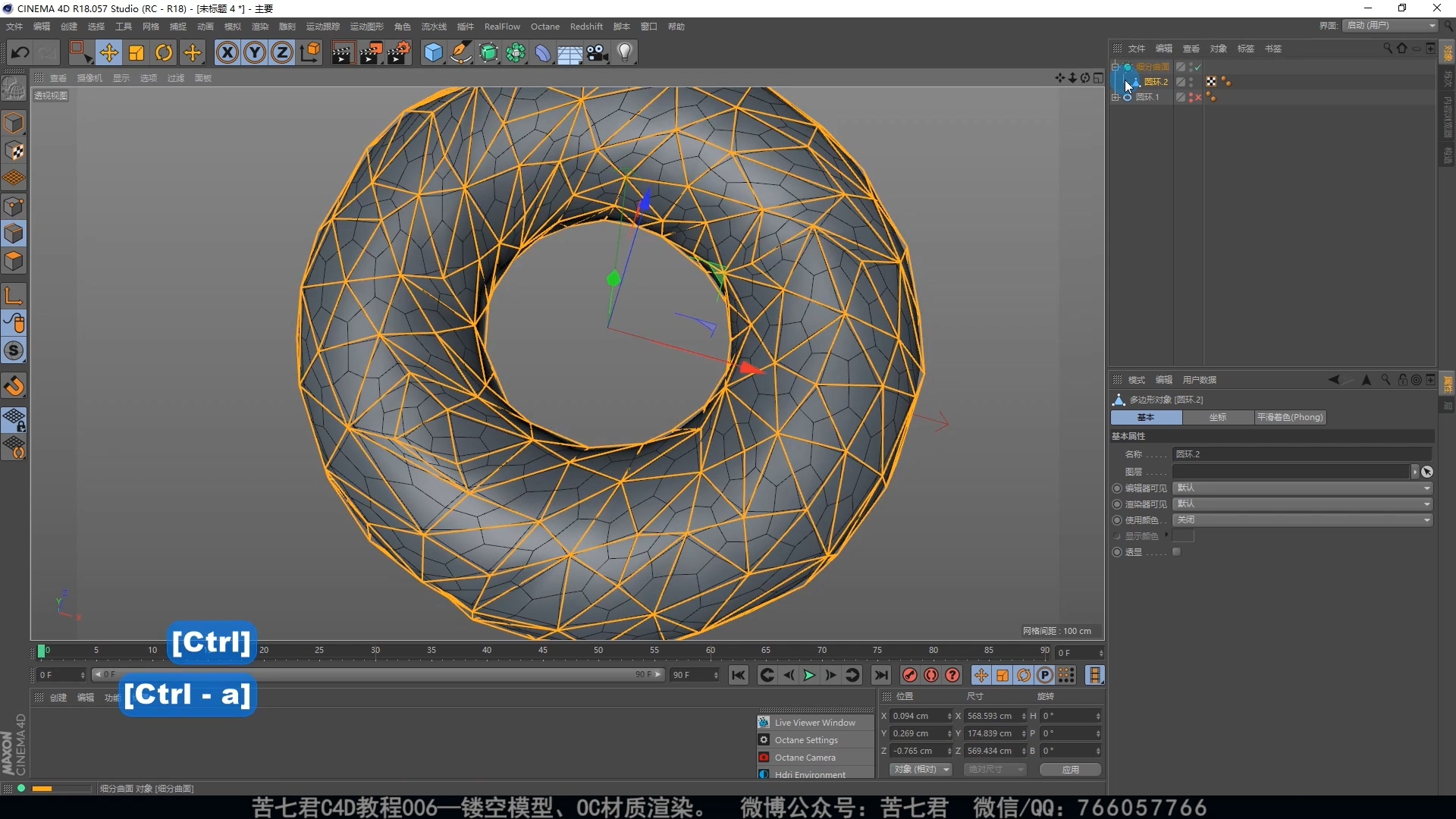Click Record Active Objects red key

coord(910,675)
